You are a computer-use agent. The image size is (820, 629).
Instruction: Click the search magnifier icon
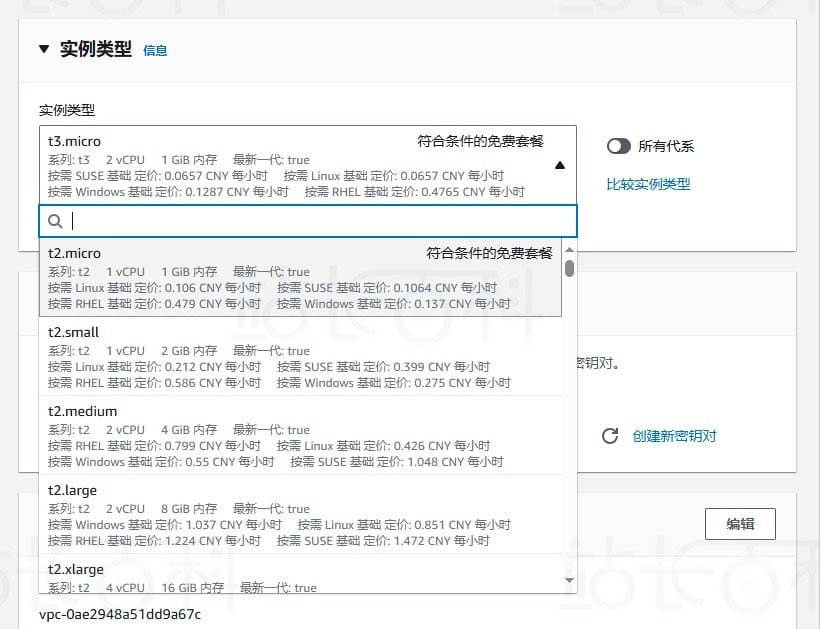point(55,220)
